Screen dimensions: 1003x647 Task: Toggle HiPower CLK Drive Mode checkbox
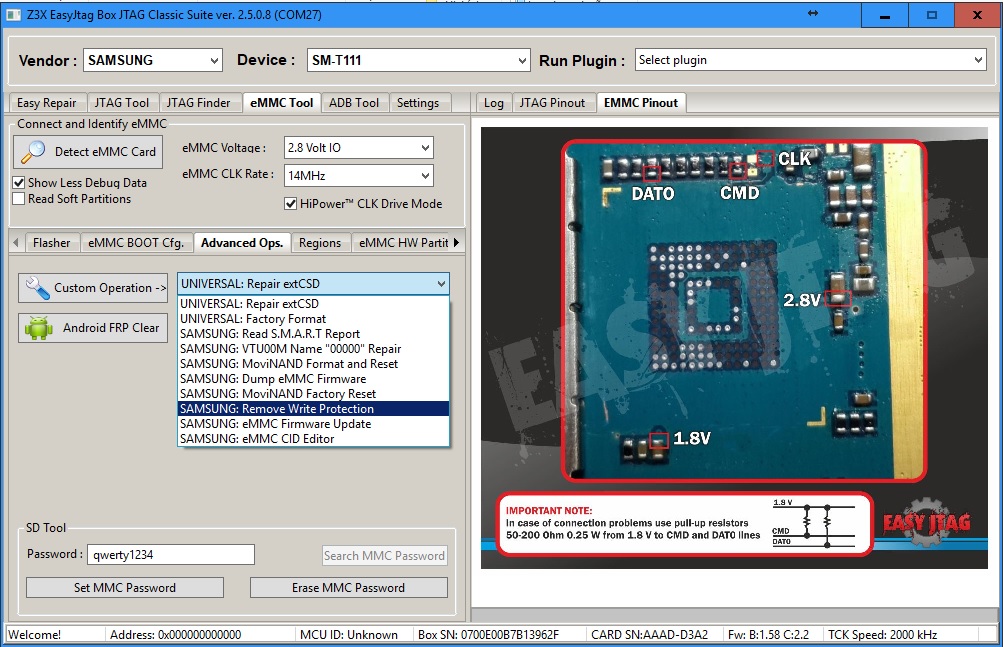tap(290, 204)
